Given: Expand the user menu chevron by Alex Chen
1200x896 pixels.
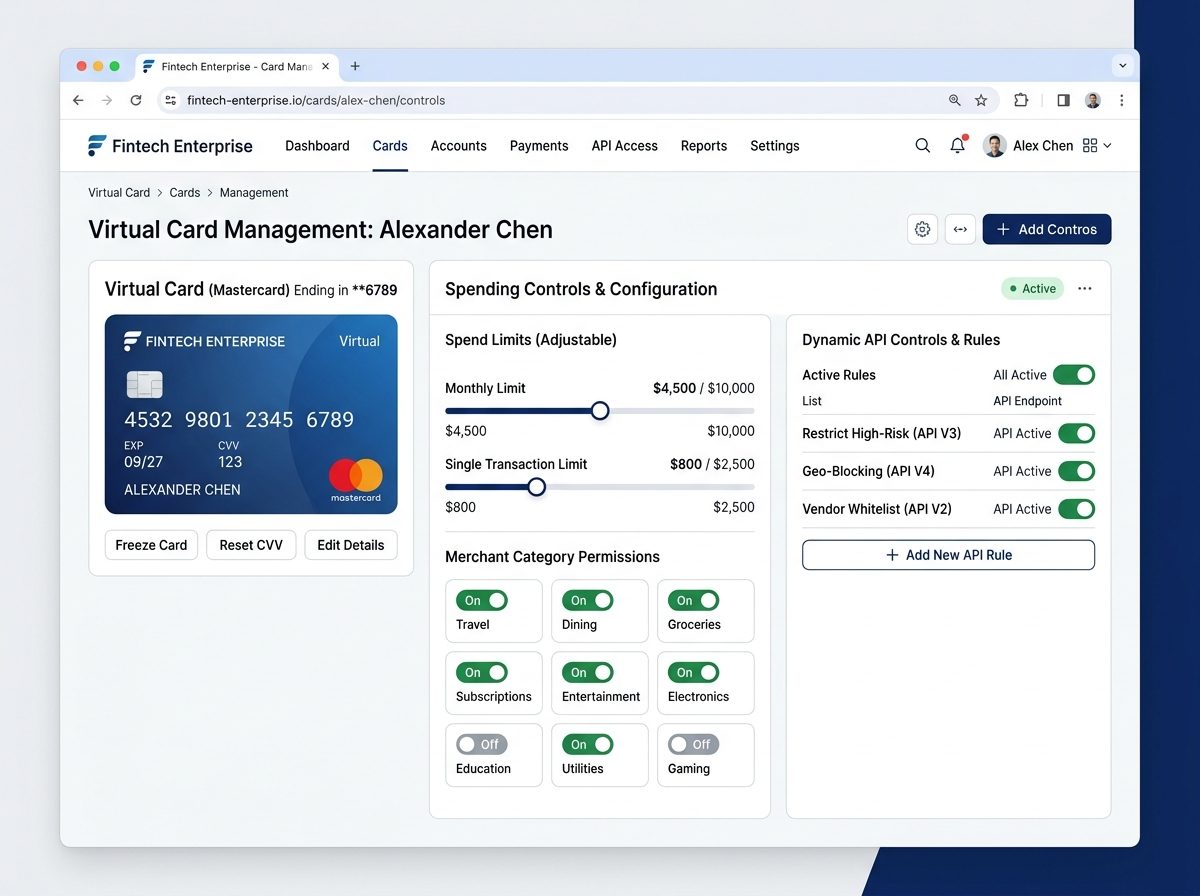Looking at the screenshot, I should [1107, 146].
